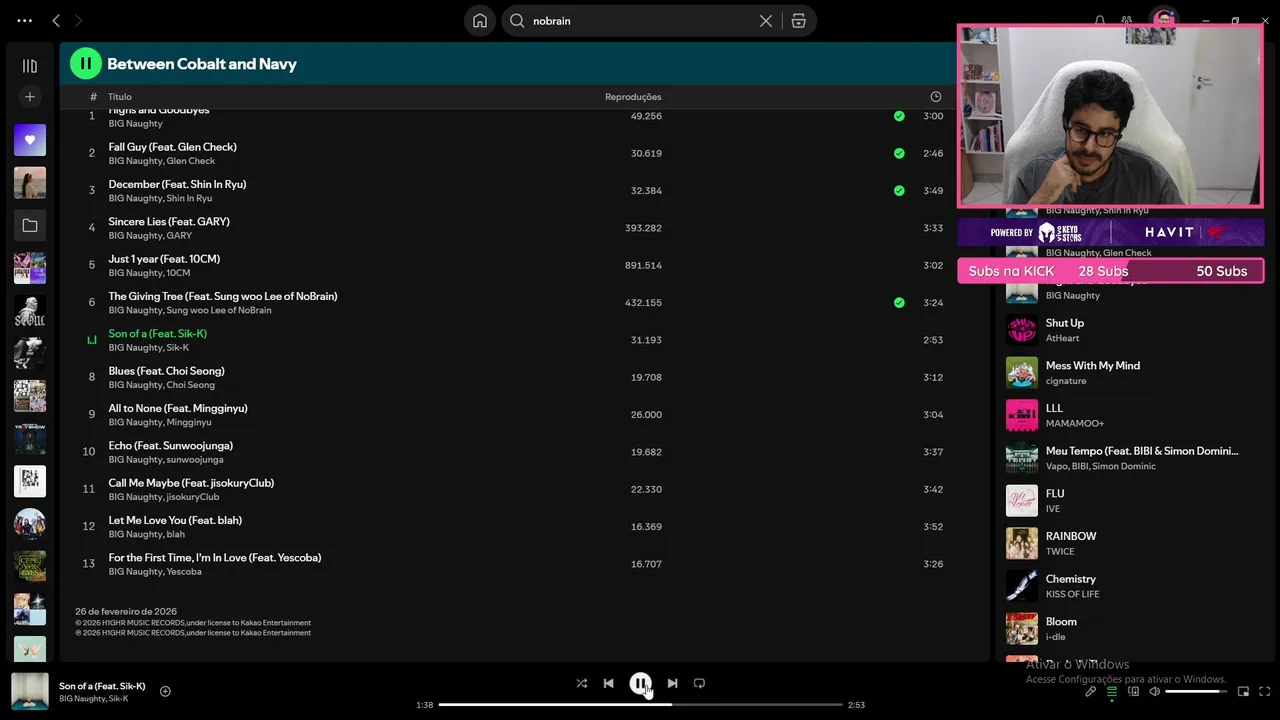Select All to None (Feat. Mingginyu) track

tap(178, 408)
